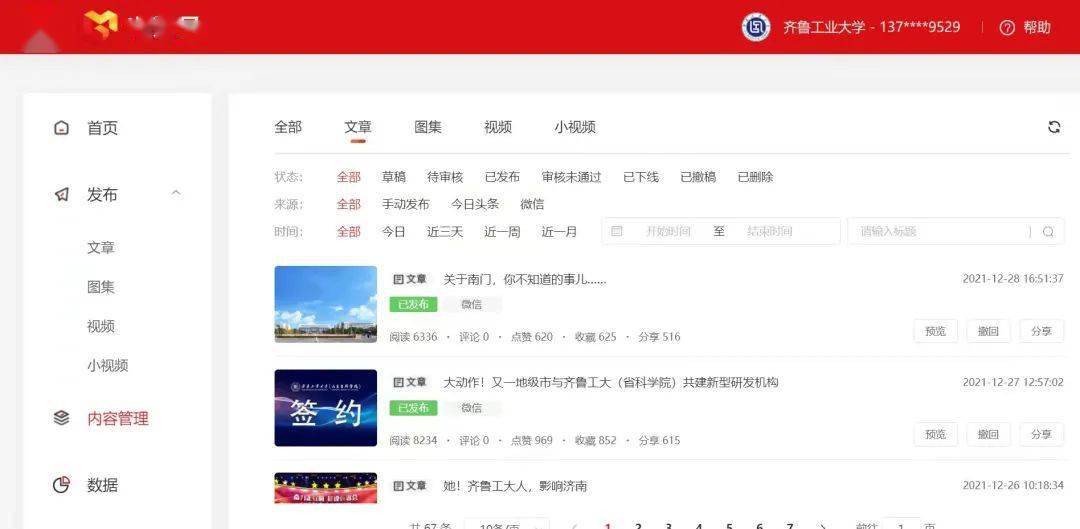This screenshot has height=529, width=1080.
Task: Open article title 关于南门，你不知道的事儿
Action: (525, 280)
